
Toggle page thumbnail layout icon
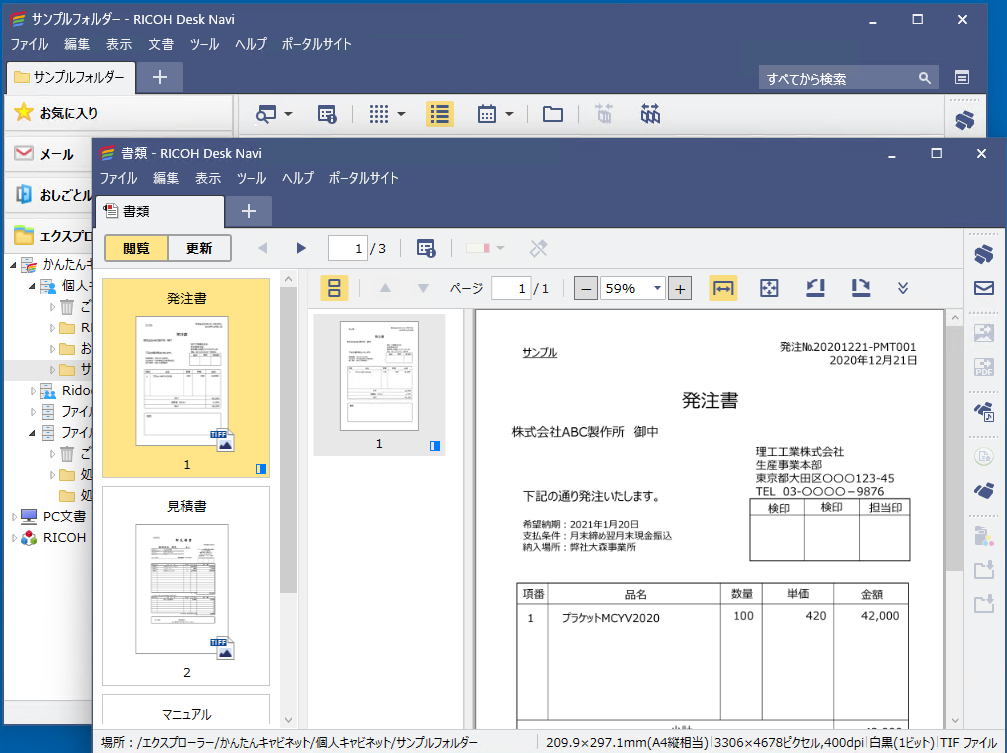pos(334,288)
